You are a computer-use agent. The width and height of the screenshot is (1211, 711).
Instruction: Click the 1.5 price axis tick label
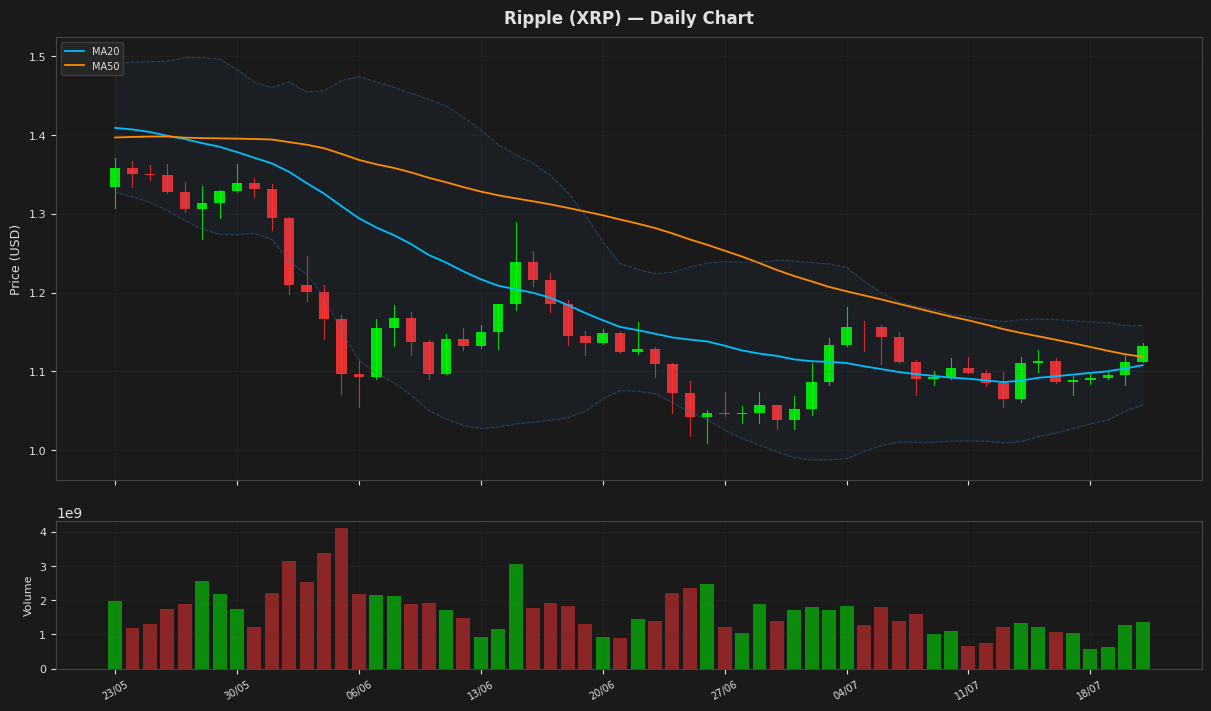pos(37,57)
